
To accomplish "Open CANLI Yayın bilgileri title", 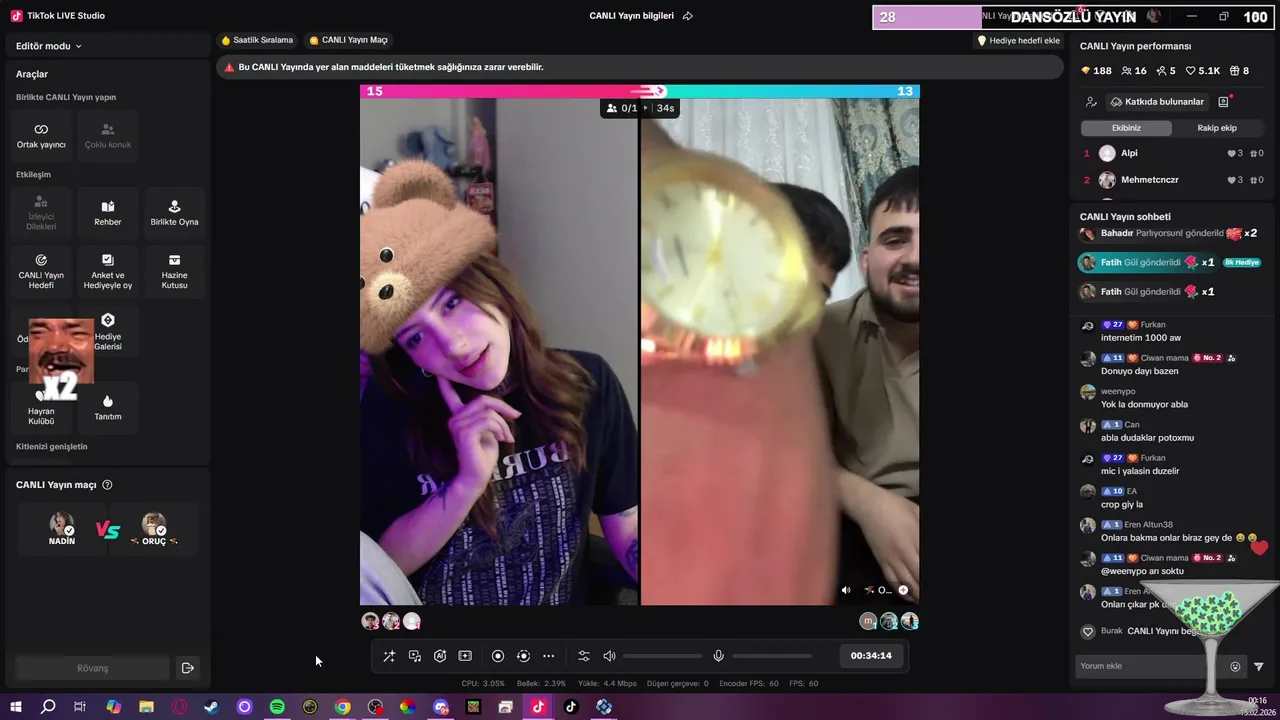I will [x=631, y=16].
